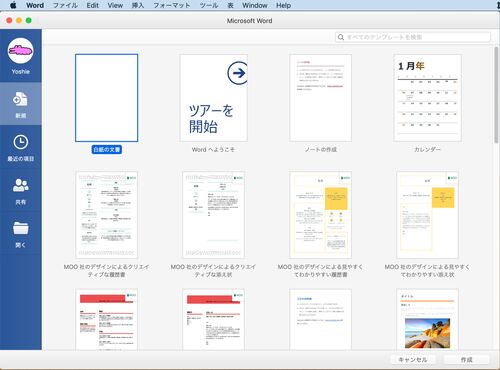Screen dimensions: 500x370
Task: Click the magnifier icon in the template search
Action: coord(341,37)
